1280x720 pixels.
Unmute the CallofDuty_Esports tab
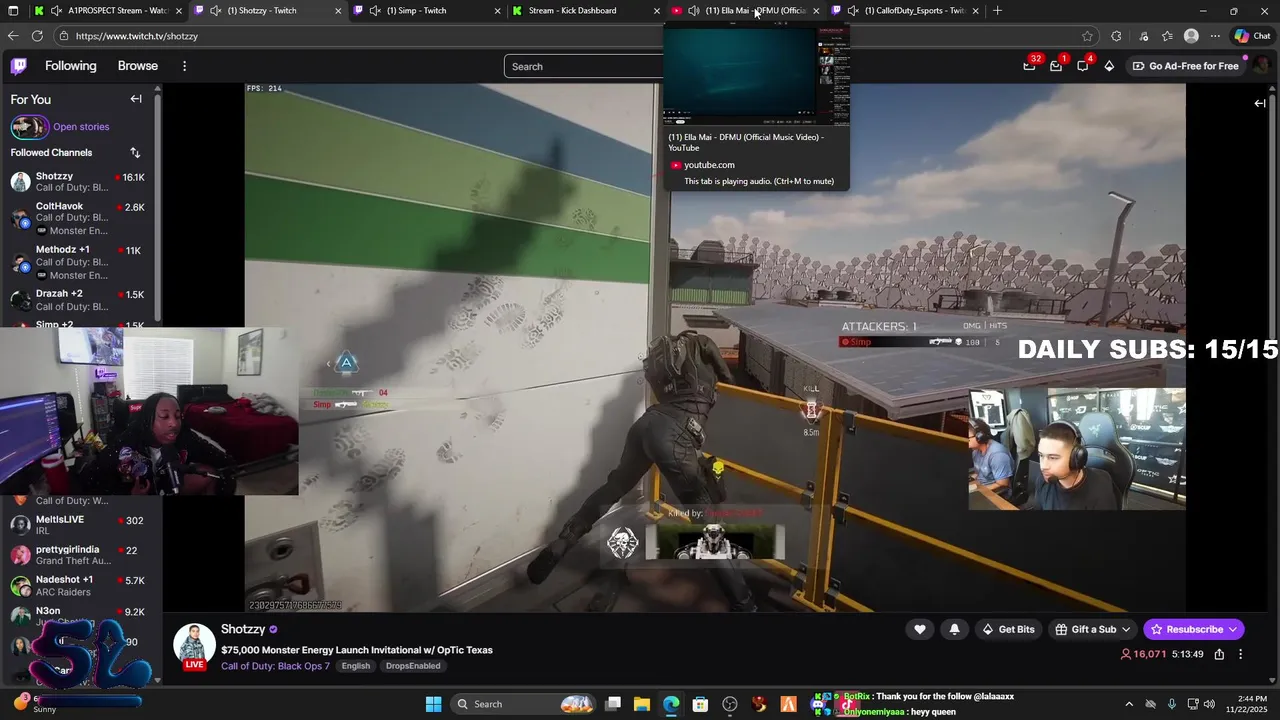tap(853, 11)
